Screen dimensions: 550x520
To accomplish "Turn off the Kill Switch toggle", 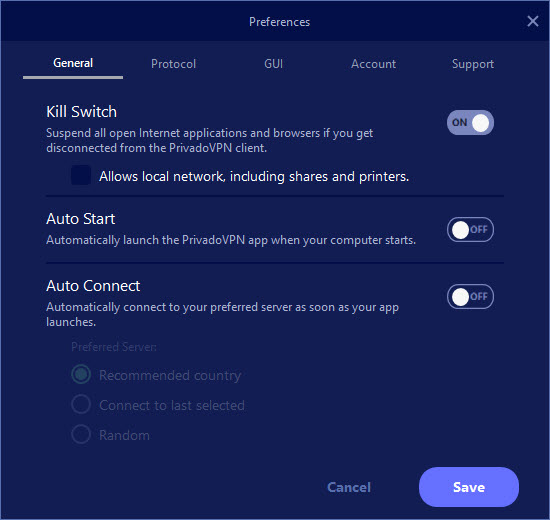I will [470, 123].
